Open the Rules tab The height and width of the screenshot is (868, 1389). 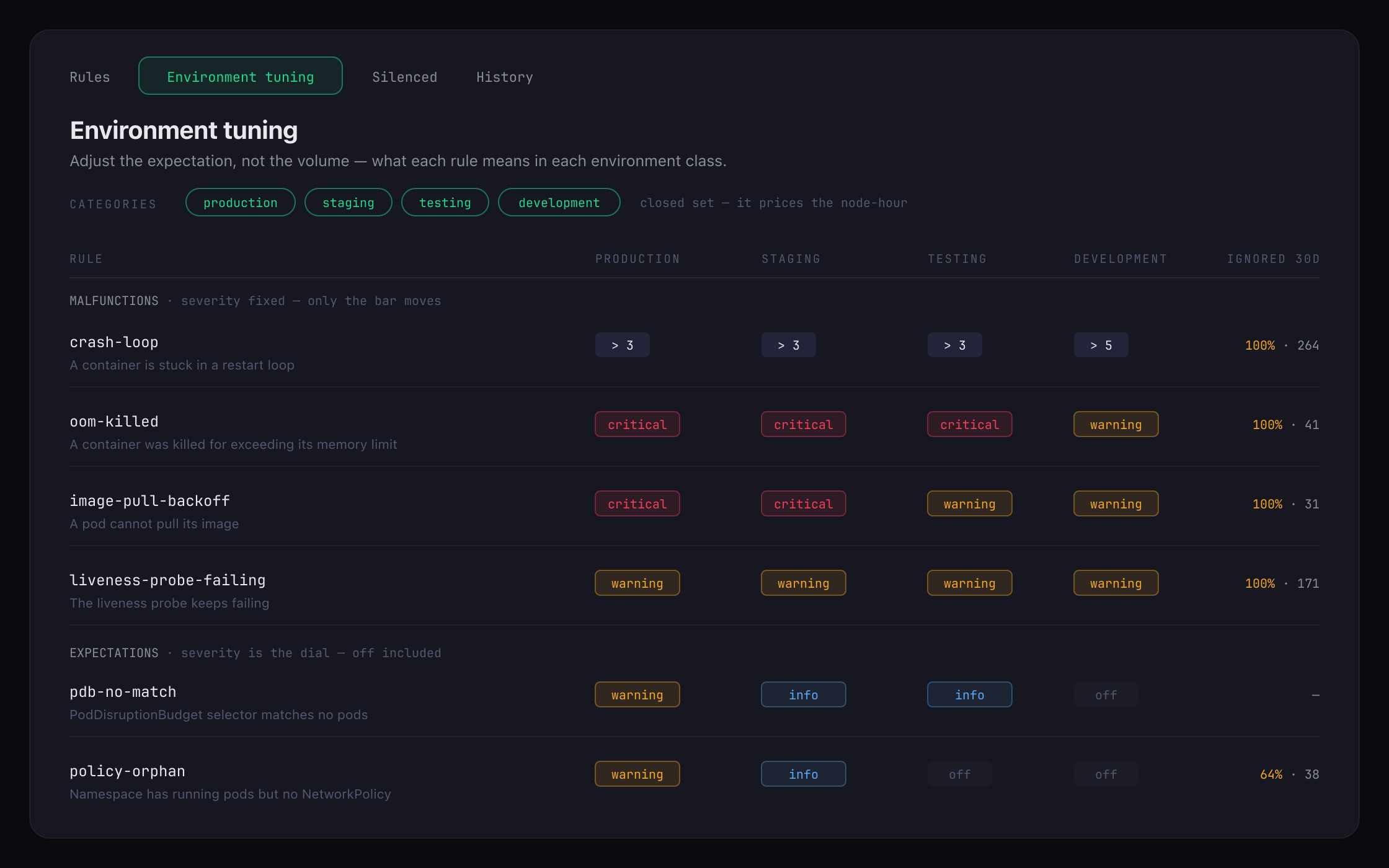click(x=89, y=77)
